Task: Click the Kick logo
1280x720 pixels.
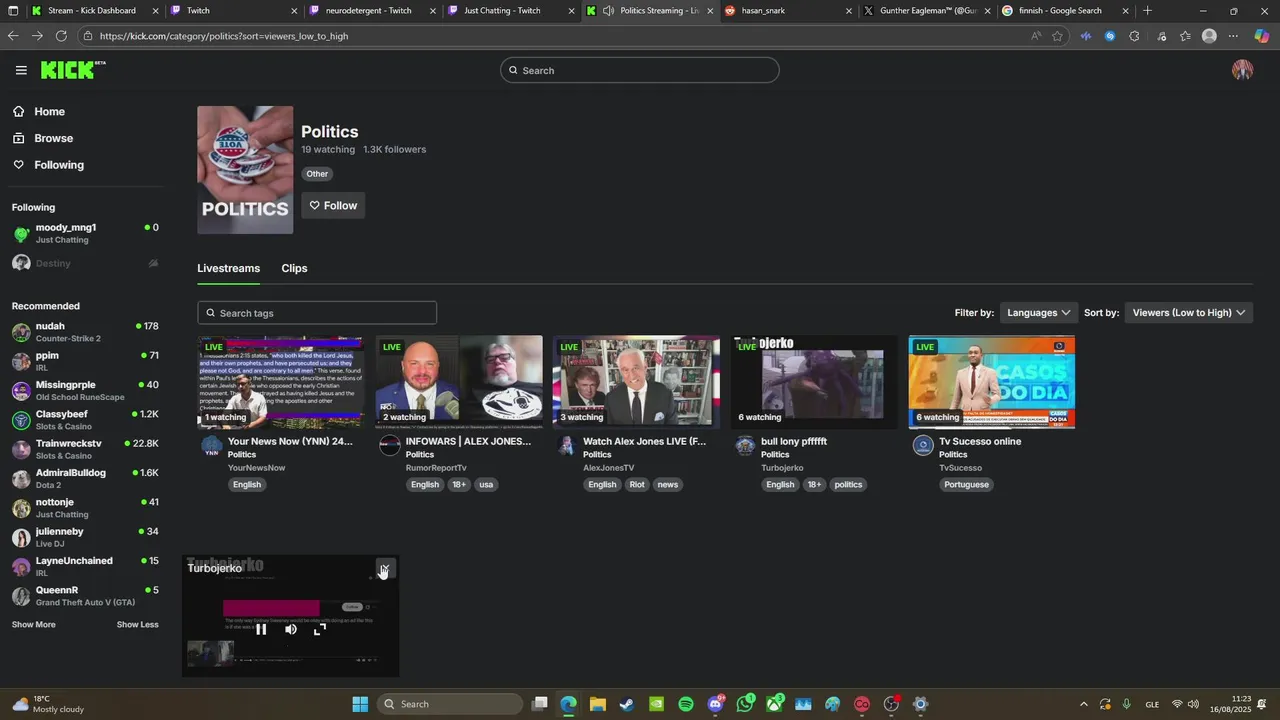Action: pyautogui.click(x=72, y=70)
